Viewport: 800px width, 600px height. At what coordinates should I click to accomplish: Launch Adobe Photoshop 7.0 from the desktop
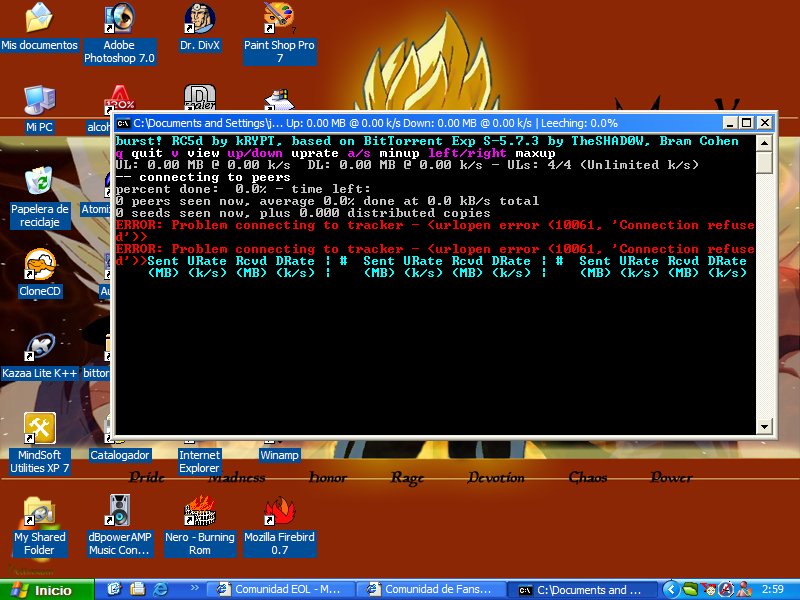tap(119, 32)
